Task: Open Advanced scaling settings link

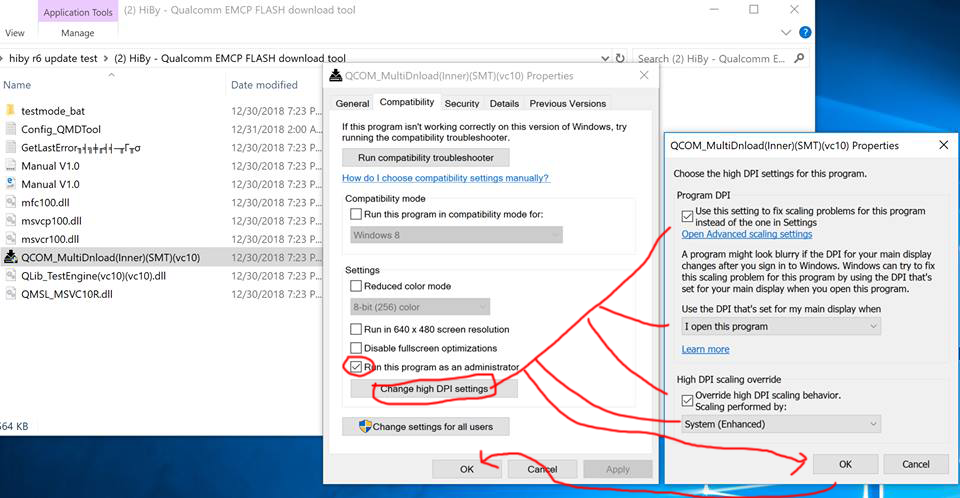Action: pyautogui.click(x=747, y=234)
